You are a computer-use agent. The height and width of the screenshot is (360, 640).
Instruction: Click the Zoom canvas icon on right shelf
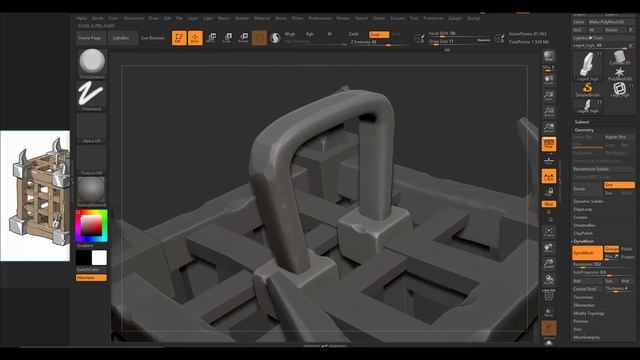549,96
